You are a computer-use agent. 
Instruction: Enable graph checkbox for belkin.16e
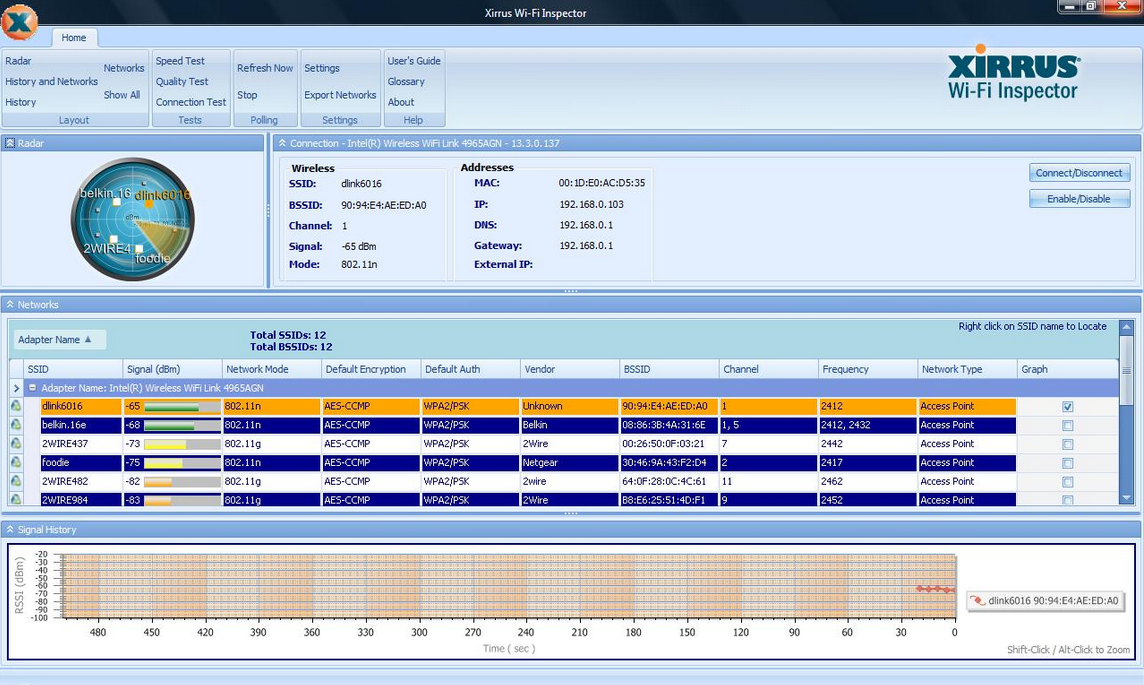pos(1067,425)
